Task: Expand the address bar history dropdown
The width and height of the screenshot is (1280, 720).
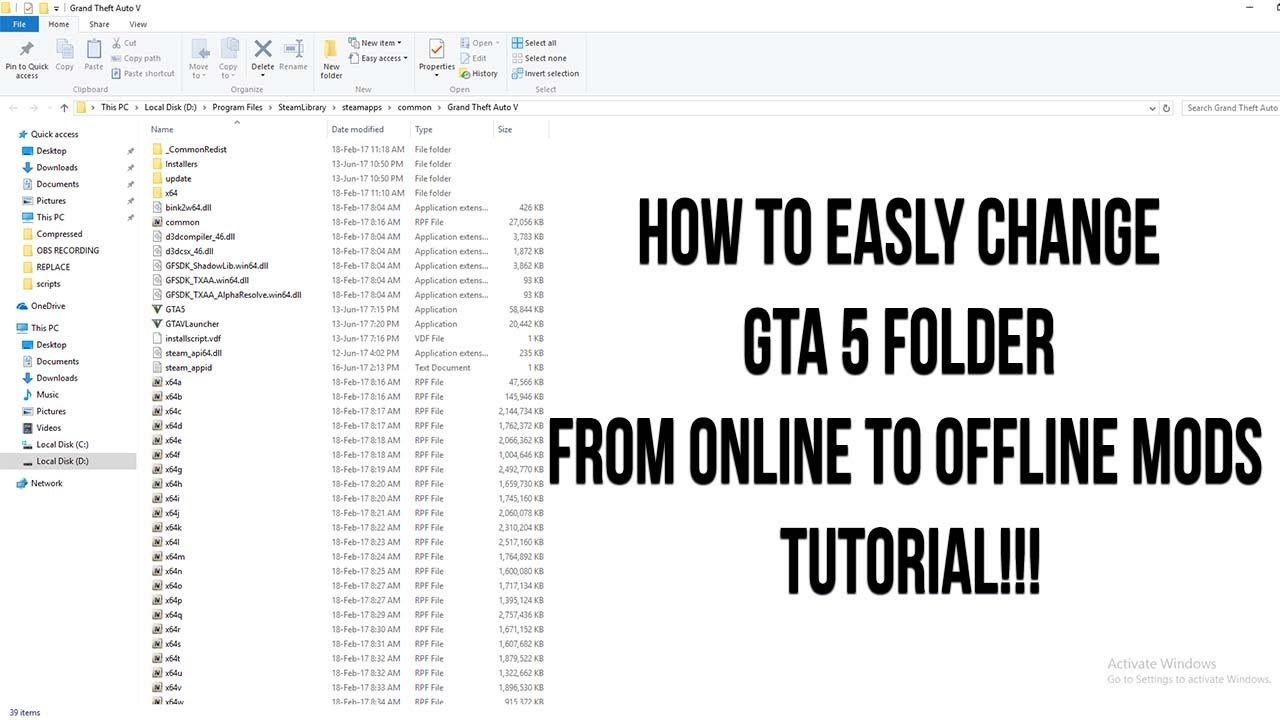Action: [1151, 108]
